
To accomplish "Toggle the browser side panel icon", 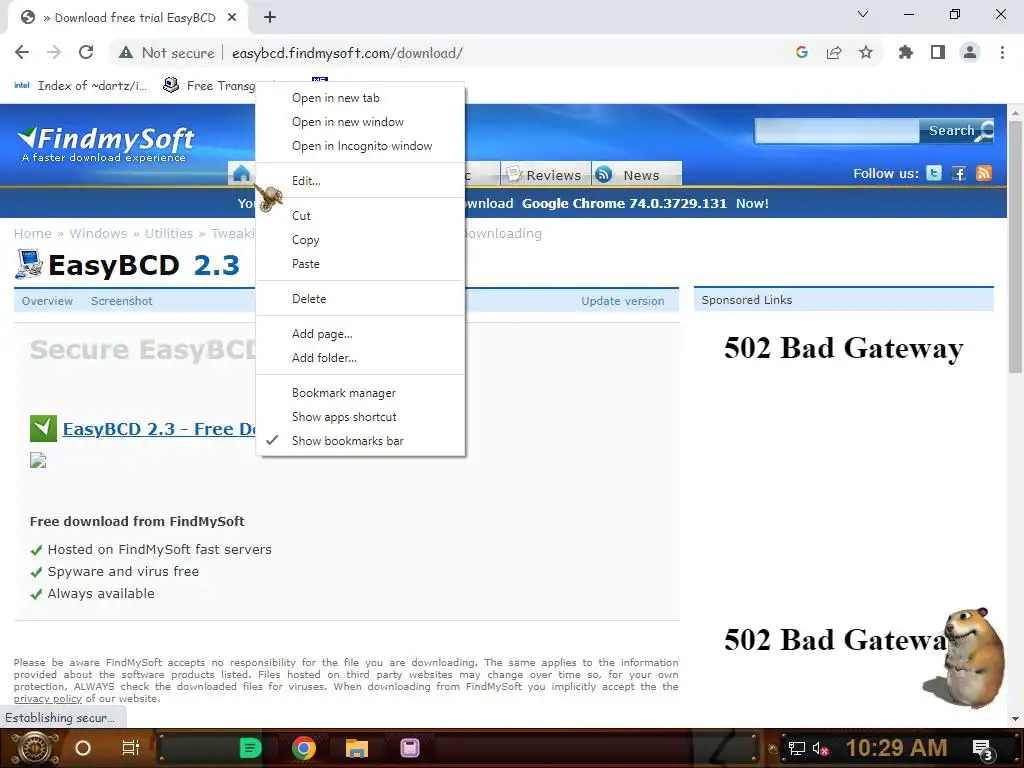I will (938, 53).
